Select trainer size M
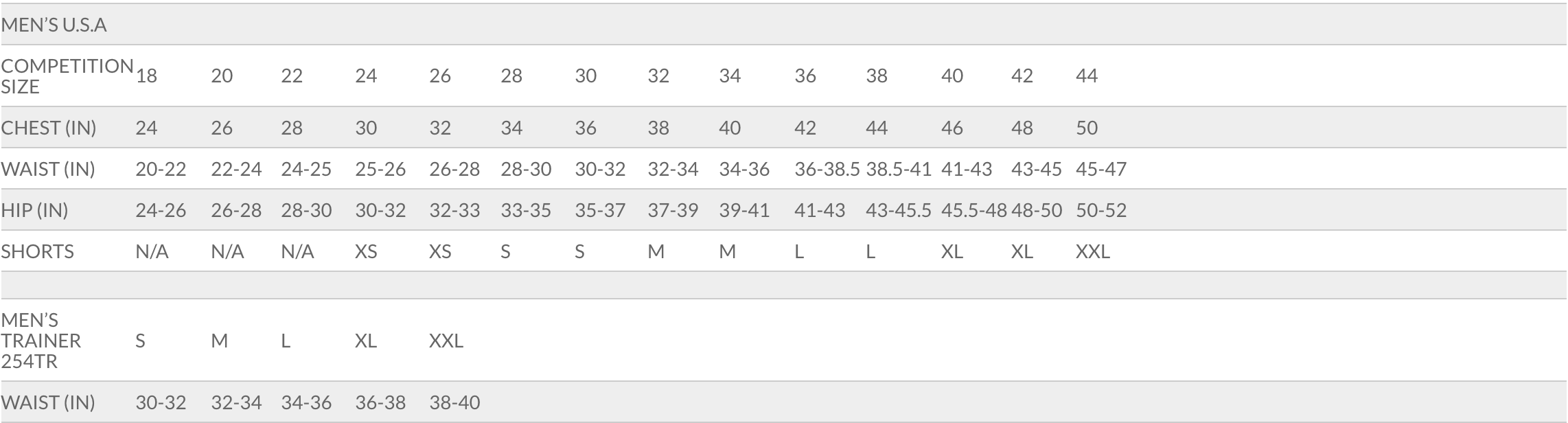The width and height of the screenshot is (1568, 423). [x=219, y=341]
